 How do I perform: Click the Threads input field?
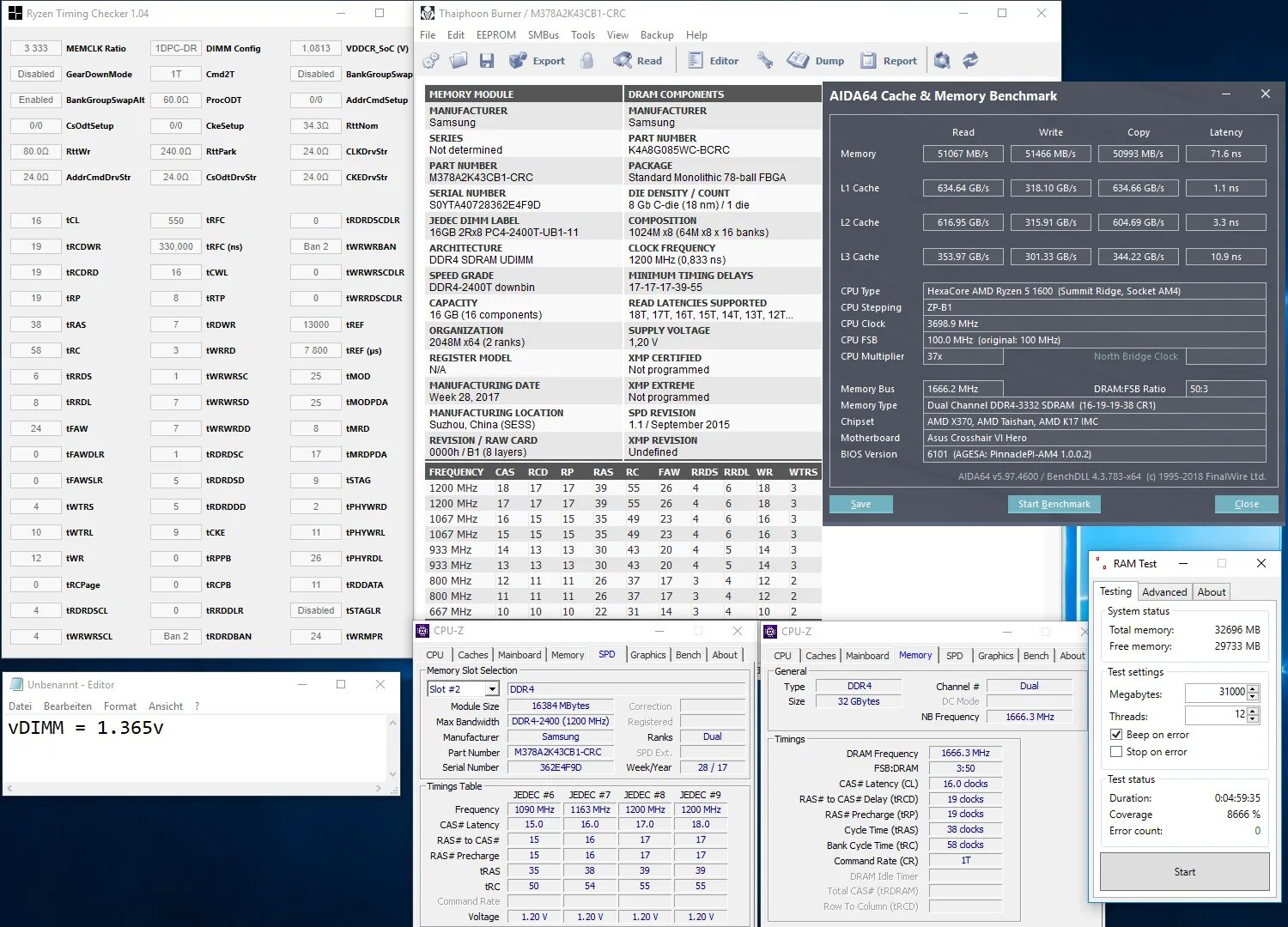tap(1216, 715)
